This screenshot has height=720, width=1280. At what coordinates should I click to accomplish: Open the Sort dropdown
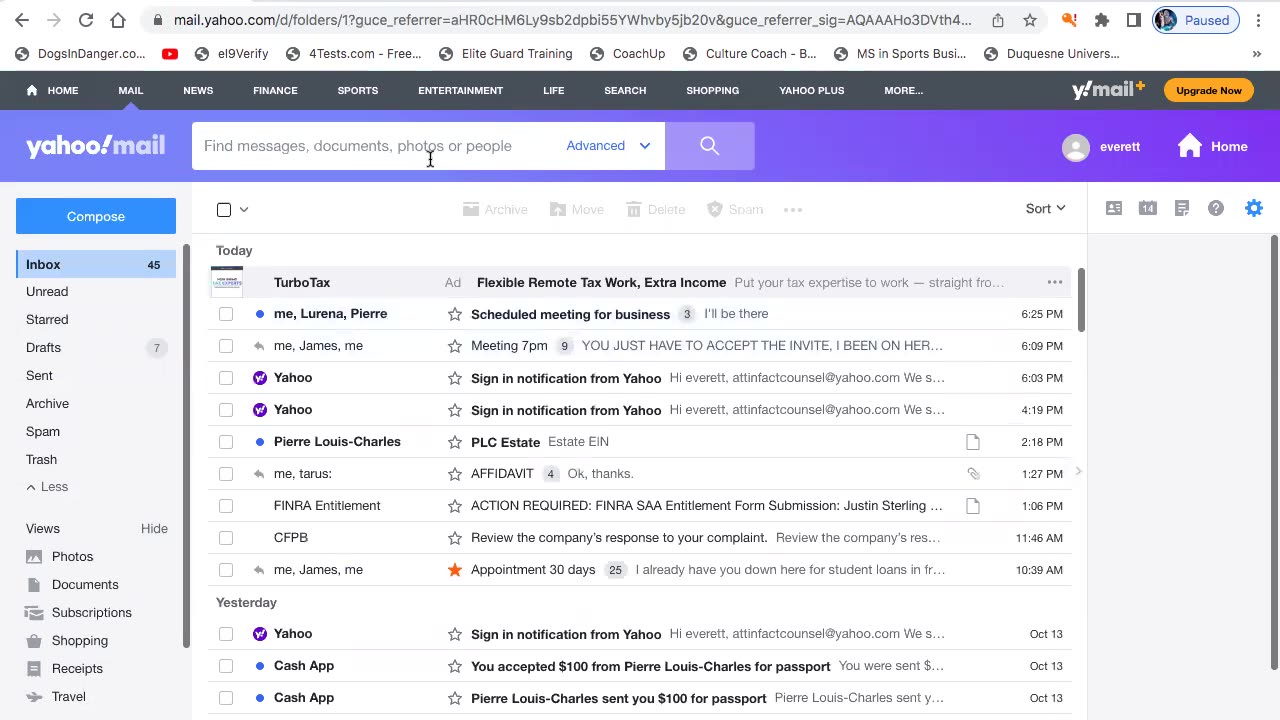1046,209
